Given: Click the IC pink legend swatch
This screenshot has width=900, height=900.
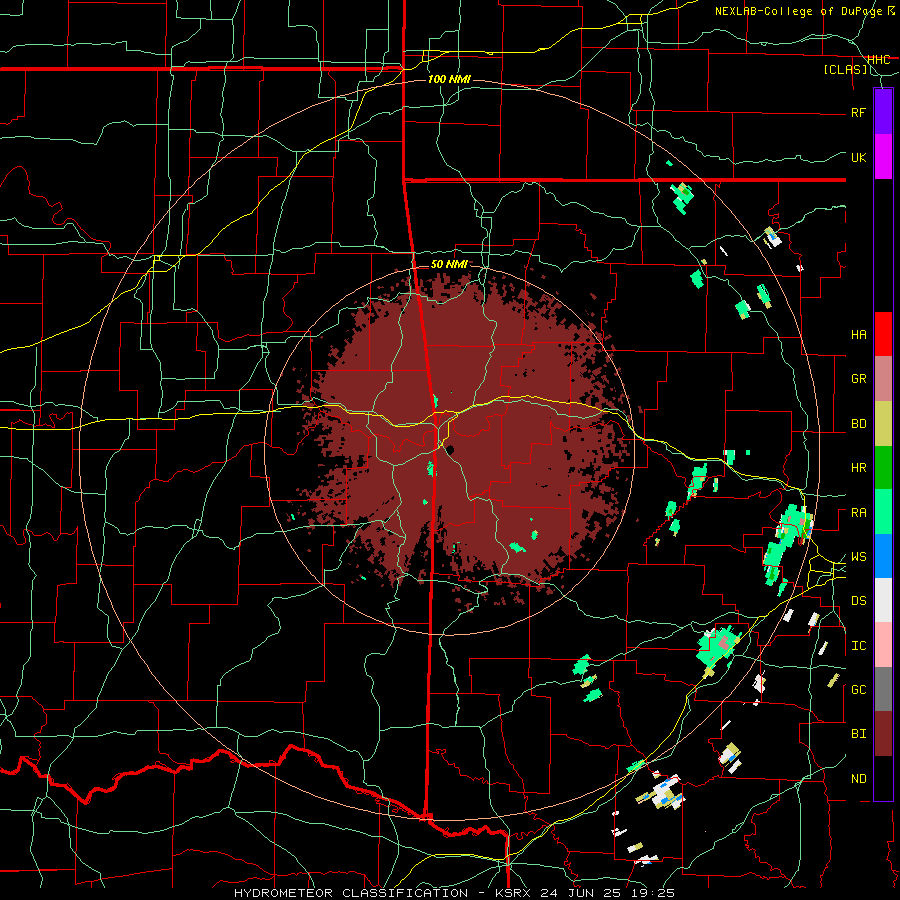Looking at the screenshot, I should tap(883, 645).
